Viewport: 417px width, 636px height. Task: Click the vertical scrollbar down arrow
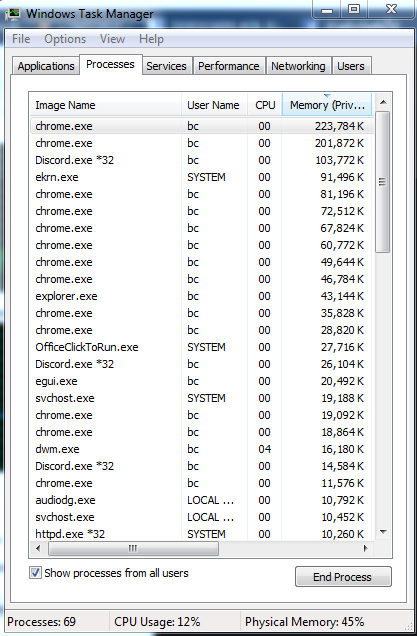tap(383, 531)
